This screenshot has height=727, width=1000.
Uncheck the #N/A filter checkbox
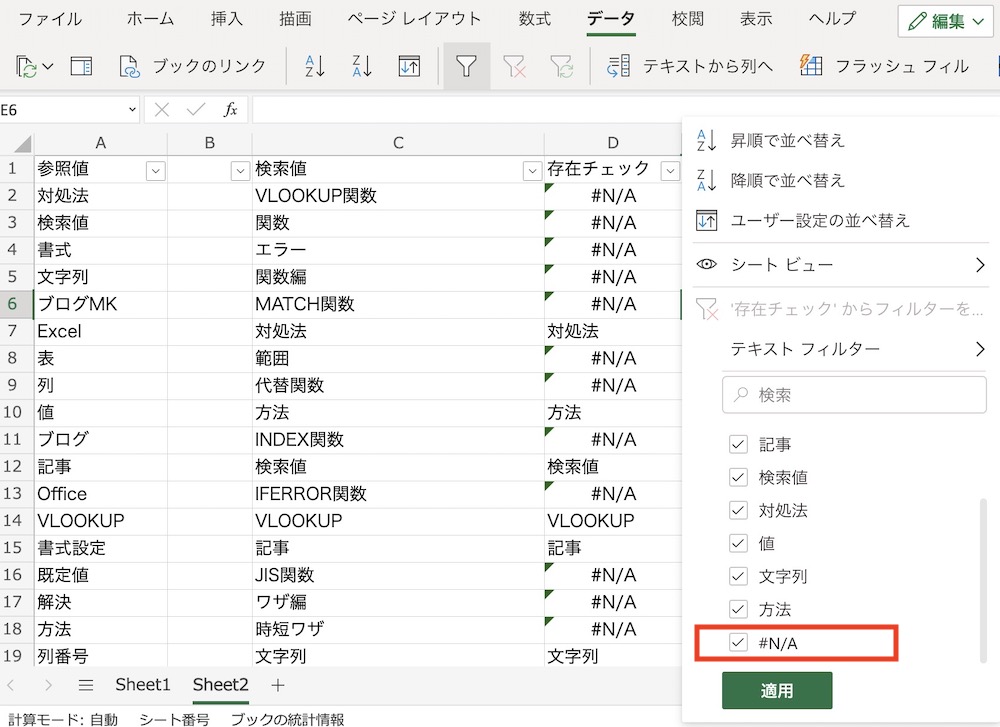pos(738,643)
